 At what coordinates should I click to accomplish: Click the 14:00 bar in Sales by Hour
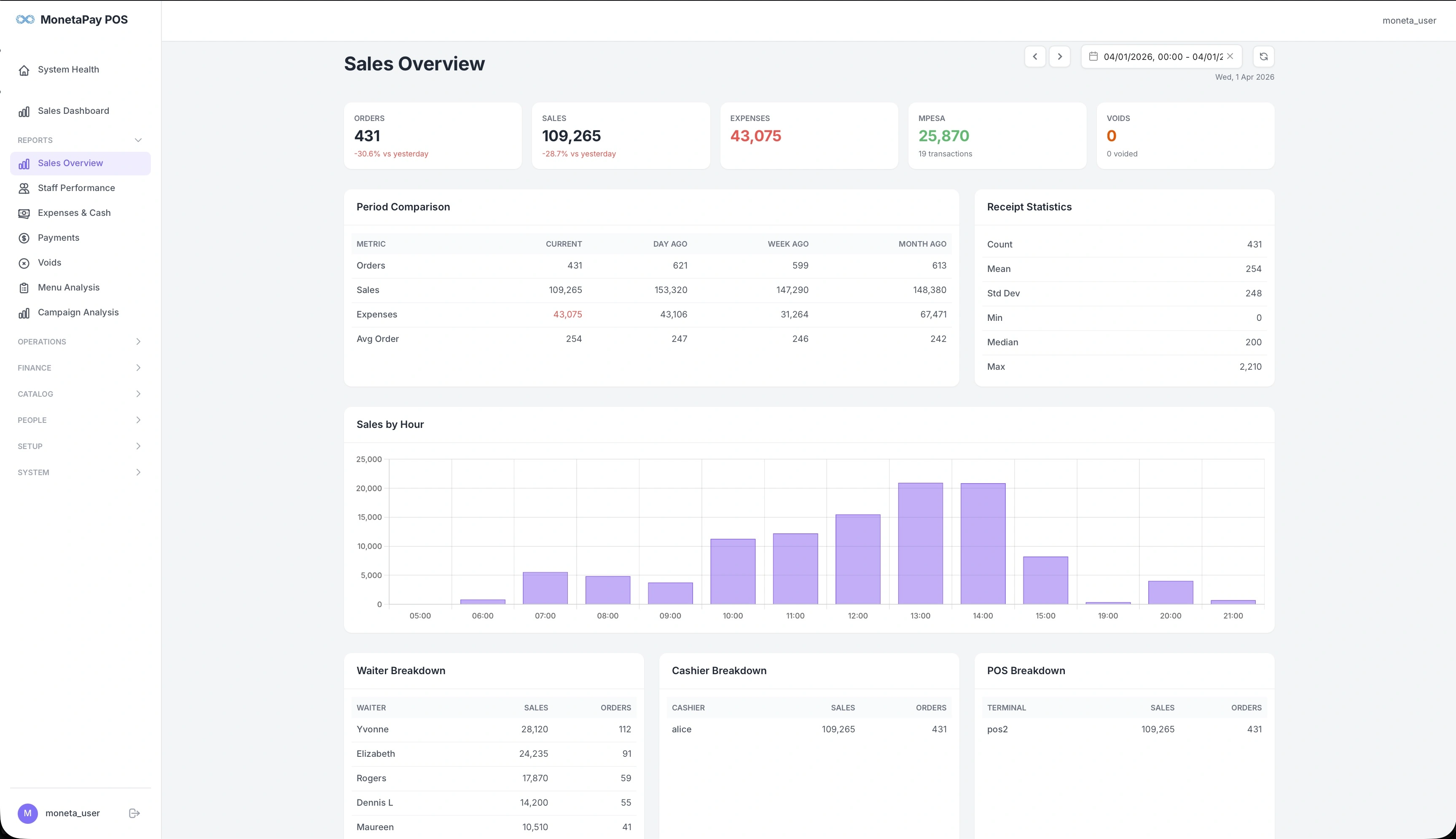[x=983, y=544]
